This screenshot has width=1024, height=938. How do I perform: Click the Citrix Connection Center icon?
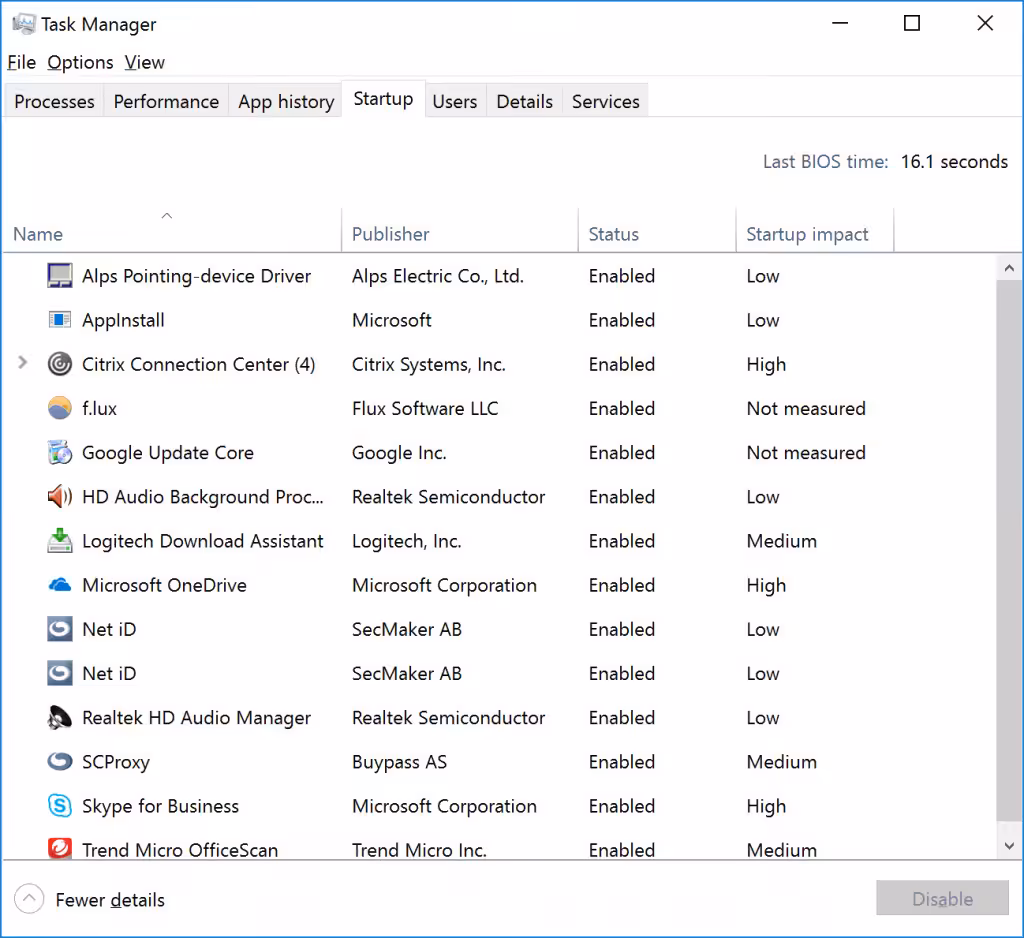59,364
